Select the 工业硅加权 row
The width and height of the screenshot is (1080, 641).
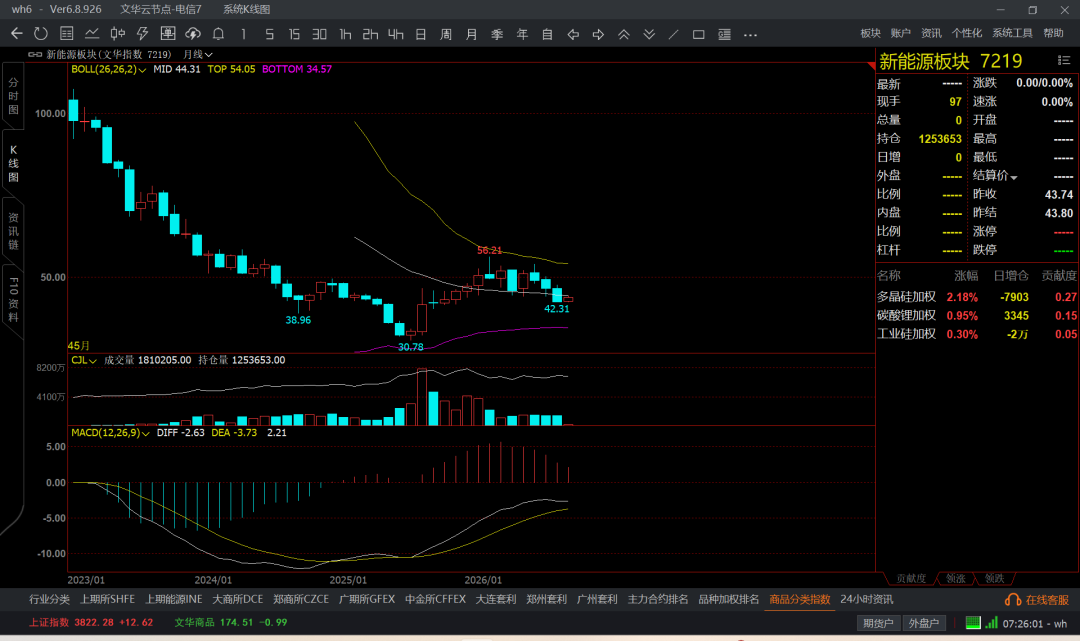[x=976, y=335]
